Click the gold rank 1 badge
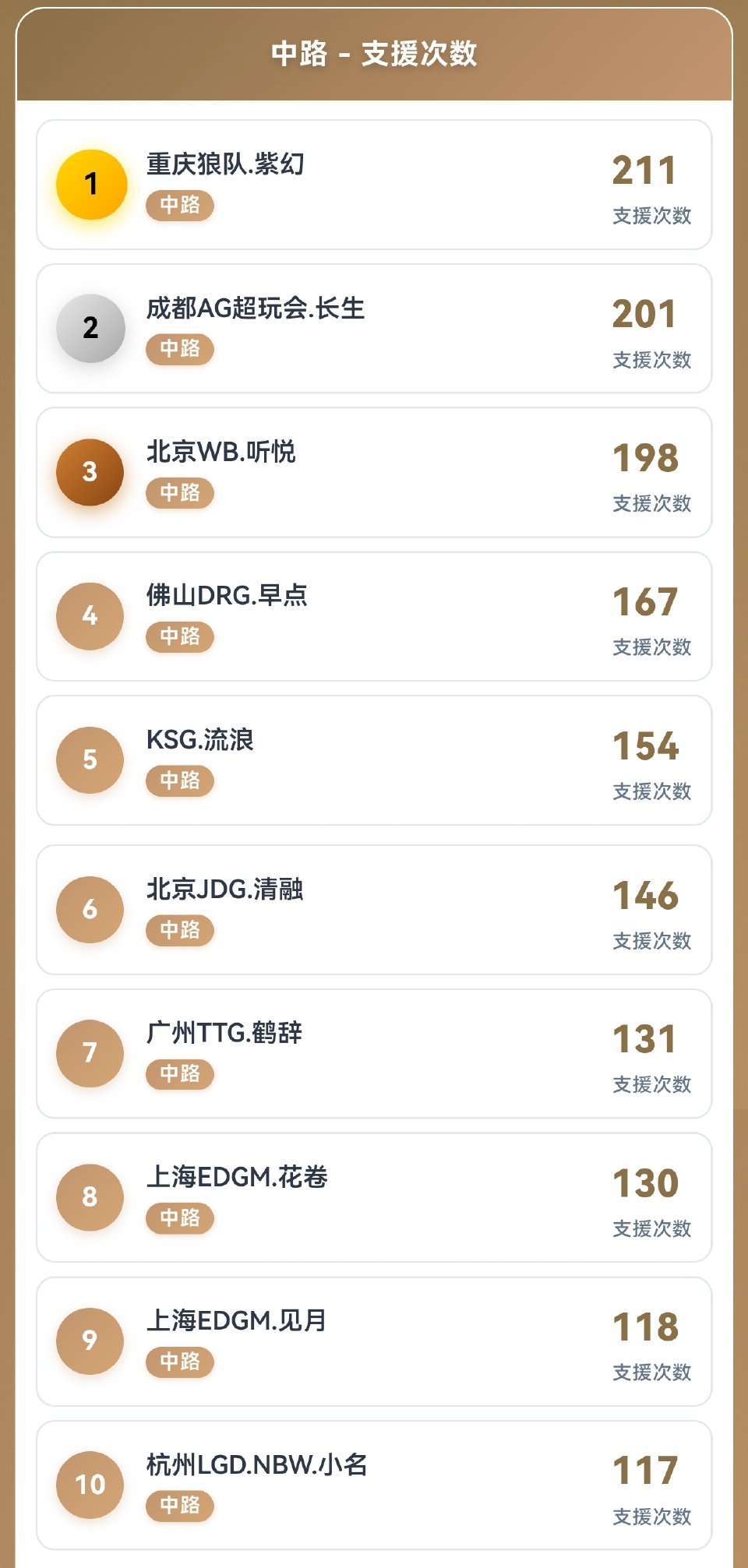Screen dimensions: 748x1568 (x=91, y=185)
